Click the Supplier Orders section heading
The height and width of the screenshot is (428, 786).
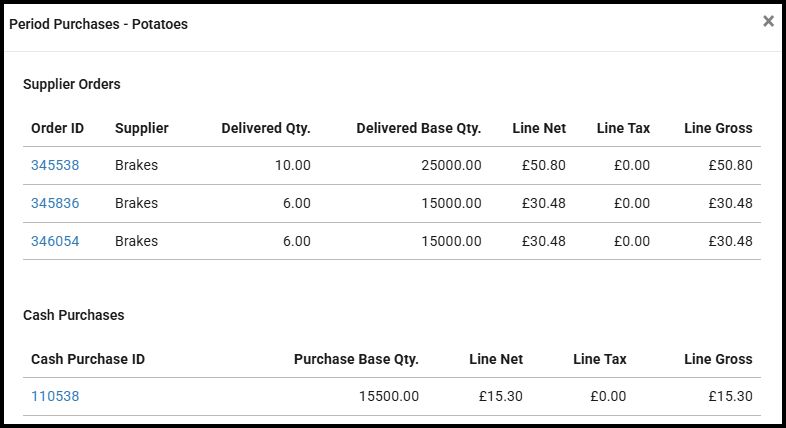(72, 84)
